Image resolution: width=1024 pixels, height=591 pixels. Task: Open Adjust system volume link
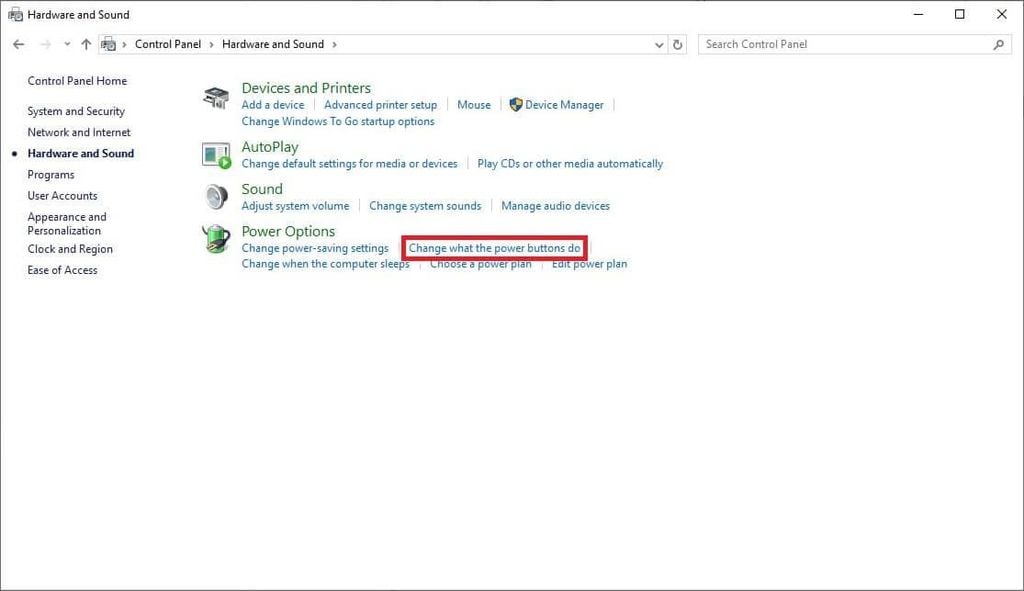(295, 206)
